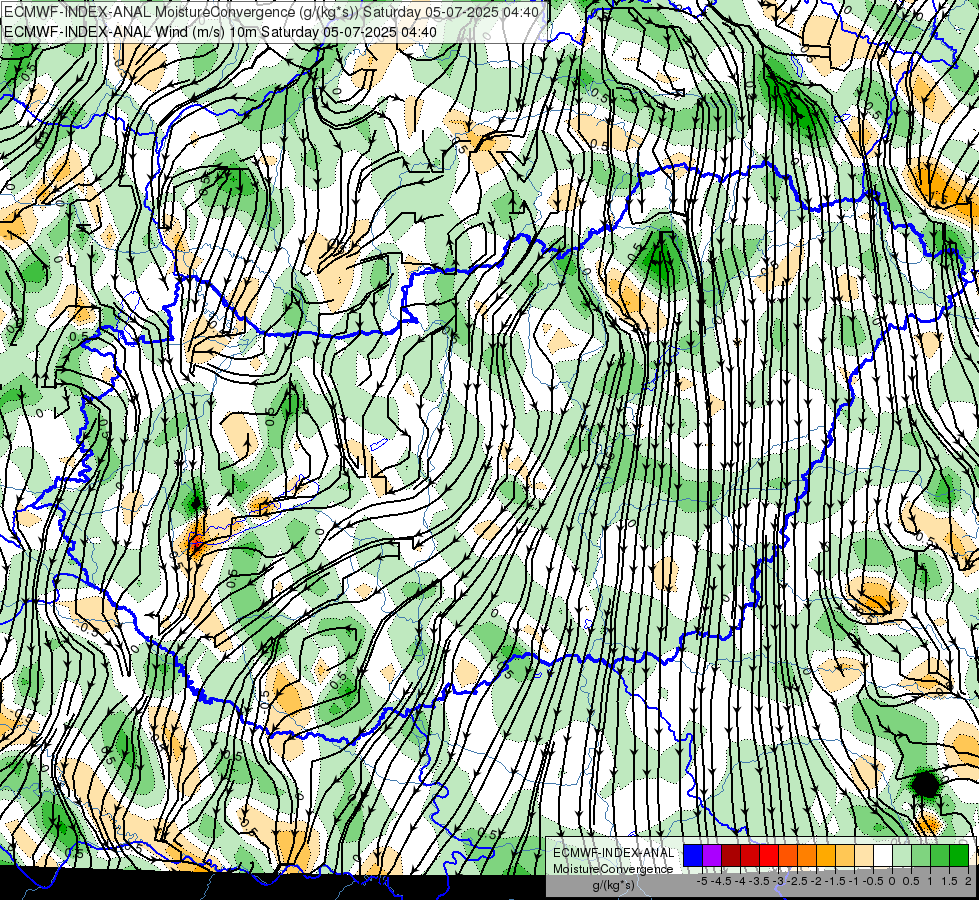979x900 pixels.
Task: Click the white legend swatch between -0.5 and 0
Action: click(x=883, y=855)
